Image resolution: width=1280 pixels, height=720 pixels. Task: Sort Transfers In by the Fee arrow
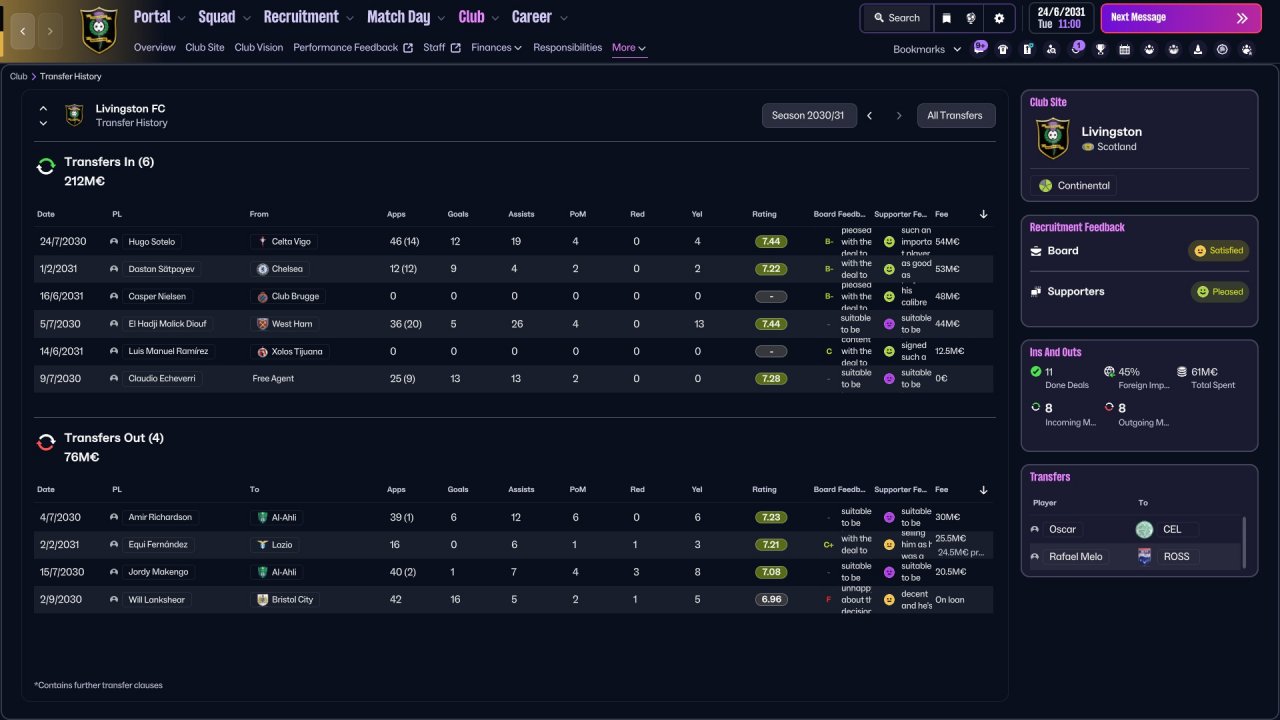983,214
